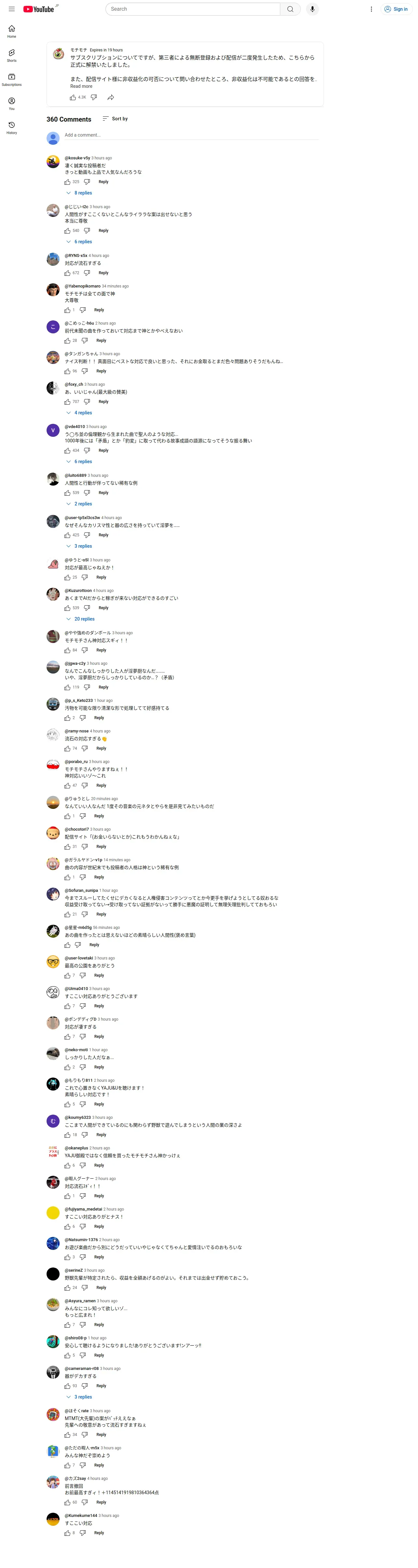
Task: Like the comment by @kosuke-v5y
Action: pos(67,182)
